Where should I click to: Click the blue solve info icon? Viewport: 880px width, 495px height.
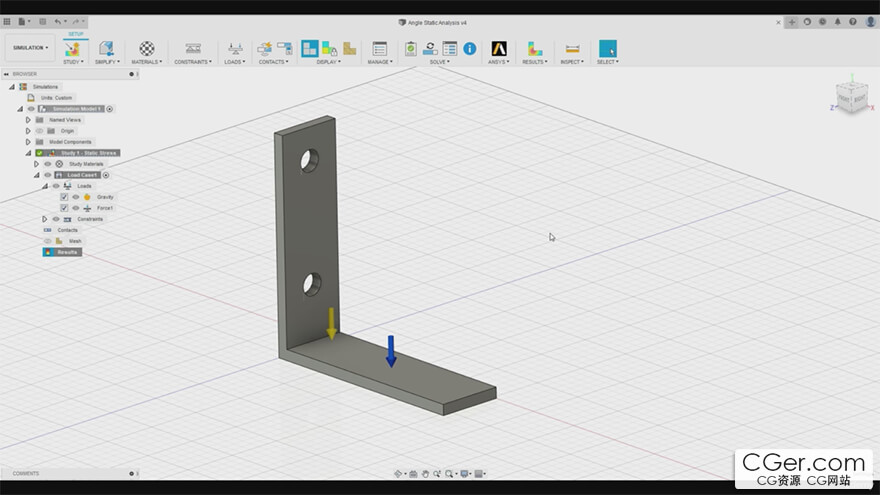pos(469,48)
